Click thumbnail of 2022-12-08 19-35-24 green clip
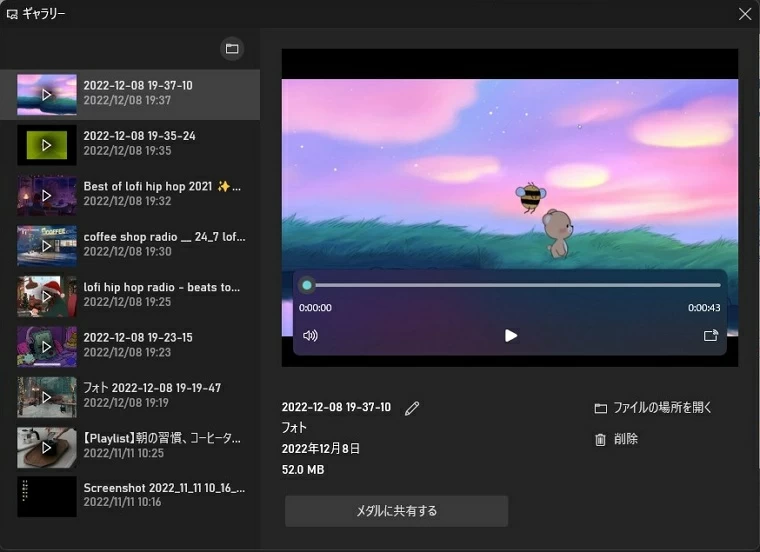The image size is (760, 552). pyautogui.click(x=47, y=145)
